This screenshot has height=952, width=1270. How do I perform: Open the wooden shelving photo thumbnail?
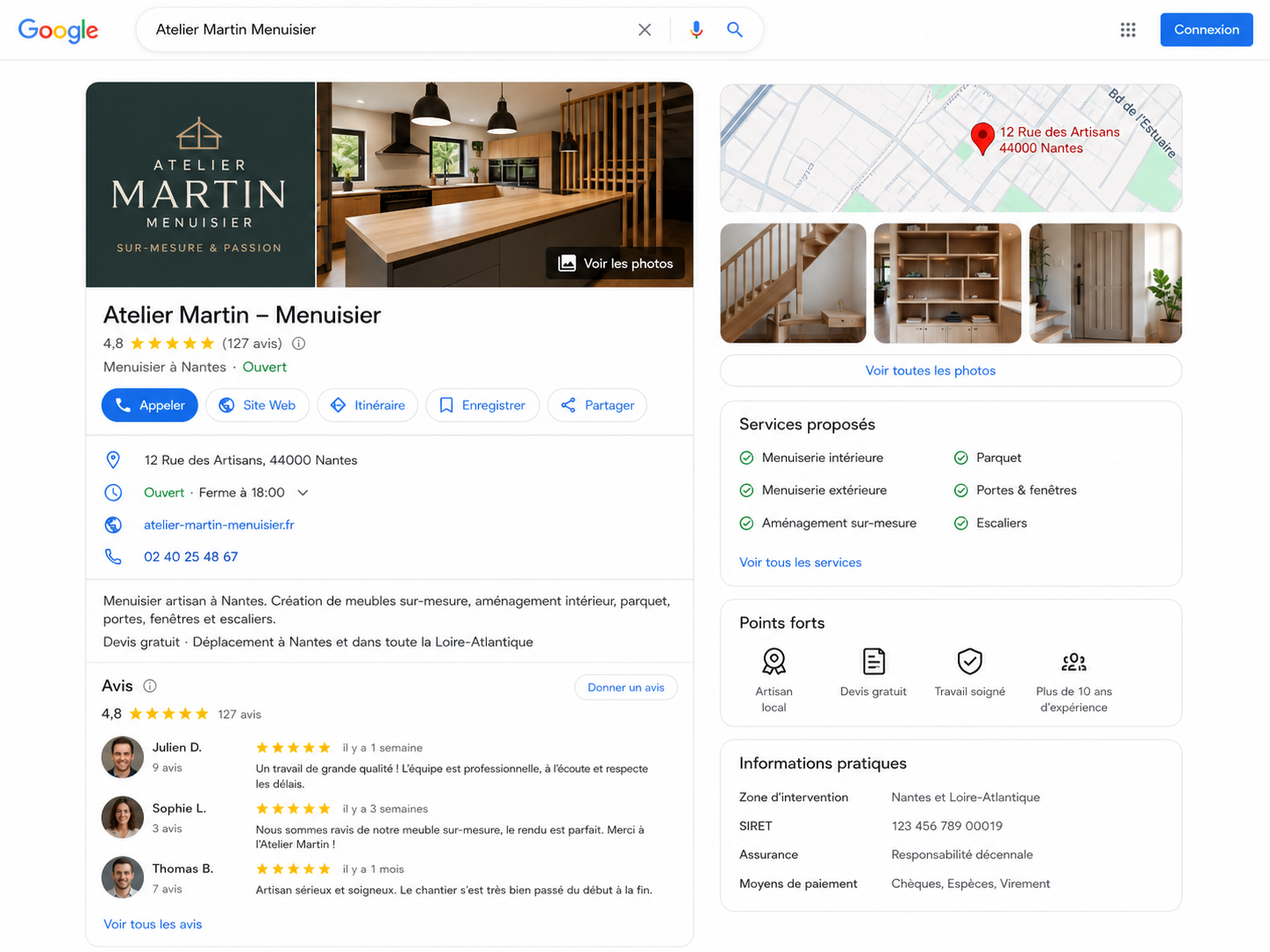pos(948,283)
